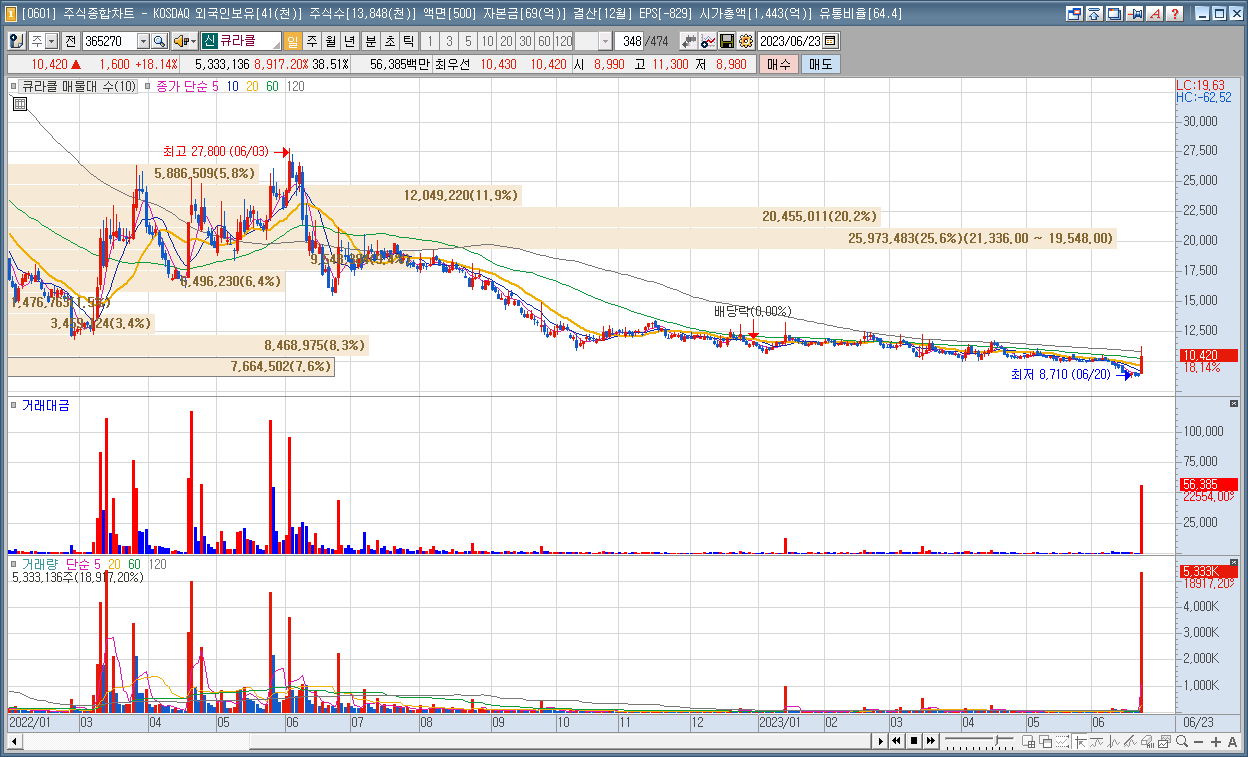Save chart using the floppy disk icon
The height and width of the screenshot is (757, 1248).
pyautogui.click(x=727, y=41)
